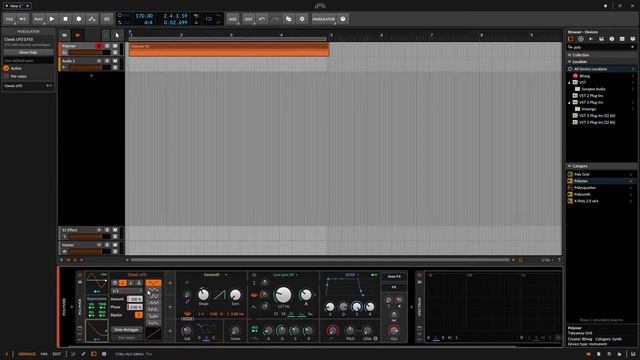640x360 pixels.
Task: Open the LFO rate 1/1 dropdown
Action: click(x=127, y=291)
